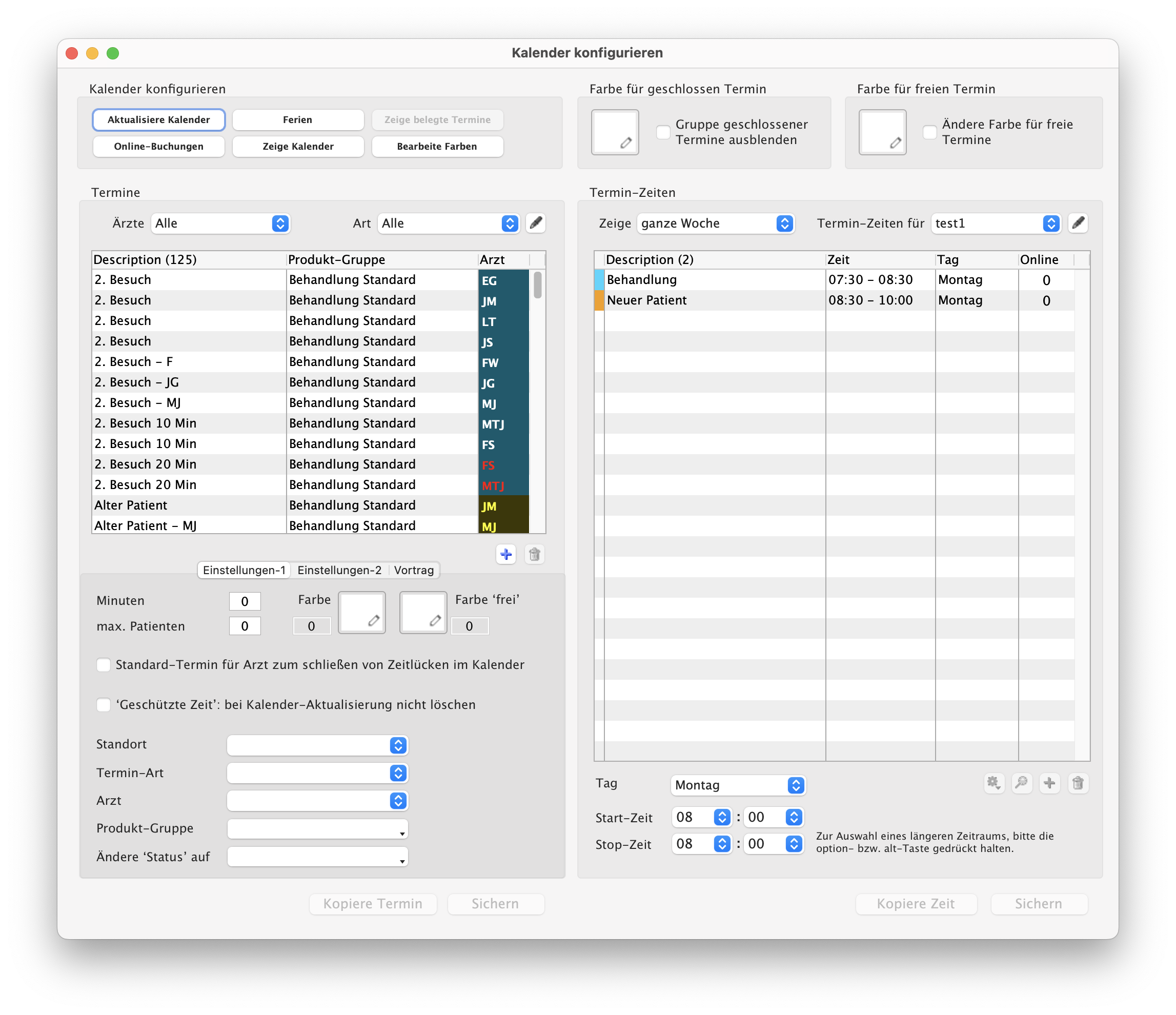Toggle 'Geschützte Zeit' checkbox
The height and width of the screenshot is (1015, 1176).
(x=104, y=704)
